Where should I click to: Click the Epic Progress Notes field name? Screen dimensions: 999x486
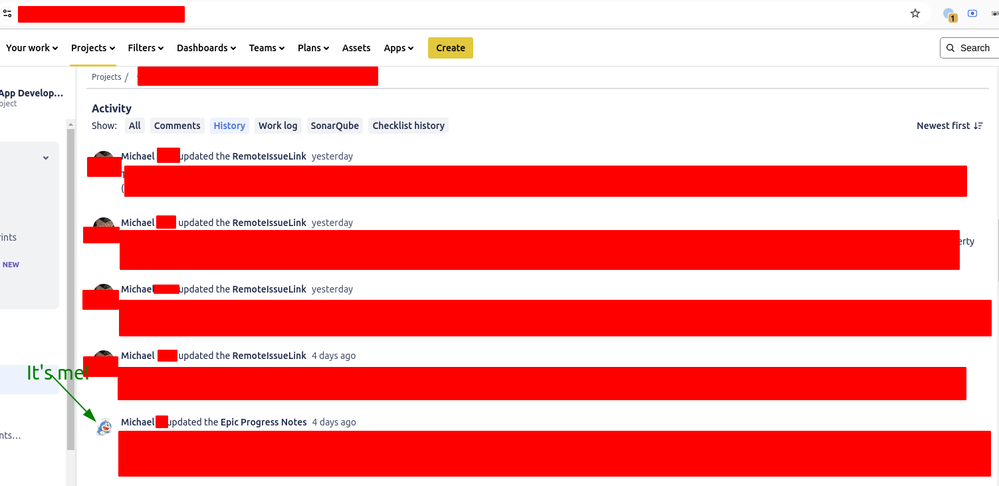tap(264, 422)
